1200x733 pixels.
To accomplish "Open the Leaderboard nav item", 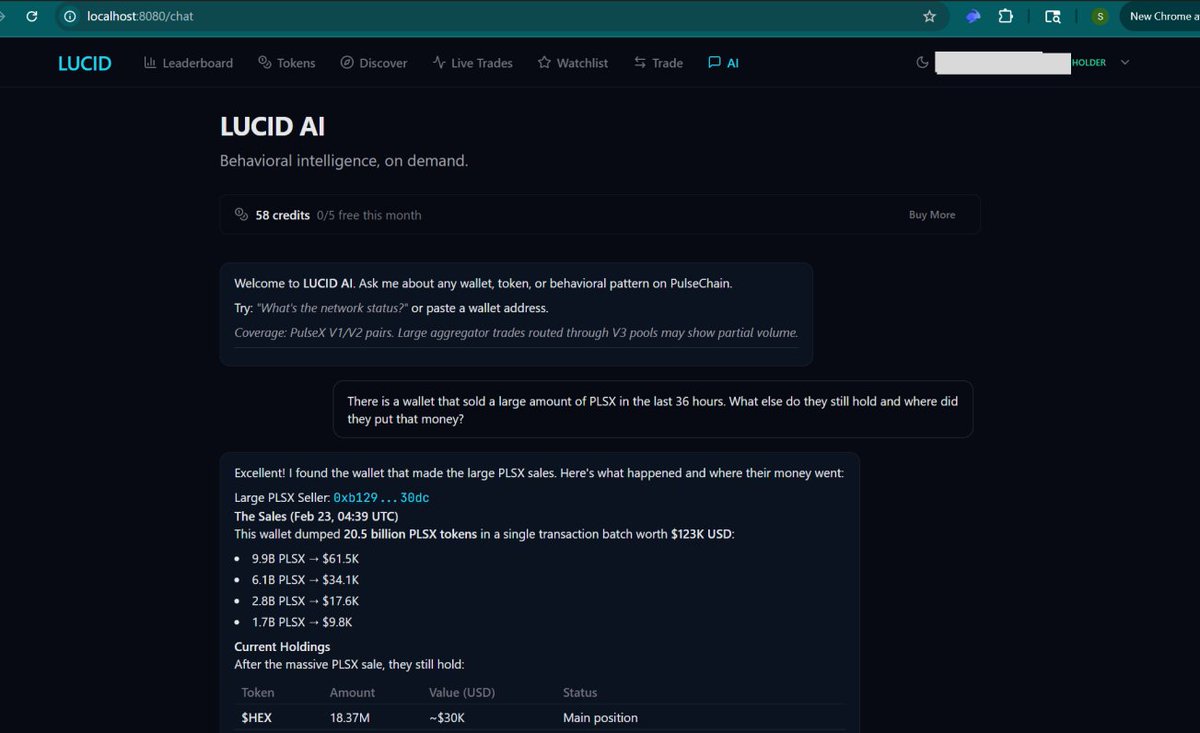I will (x=188, y=62).
